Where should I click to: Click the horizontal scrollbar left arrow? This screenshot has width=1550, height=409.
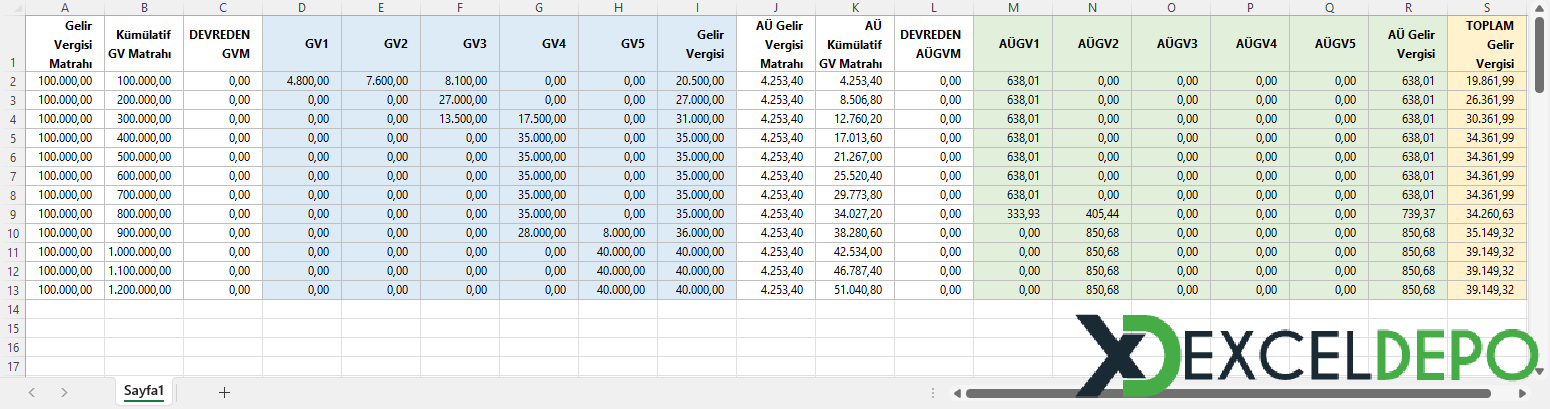tap(957, 393)
